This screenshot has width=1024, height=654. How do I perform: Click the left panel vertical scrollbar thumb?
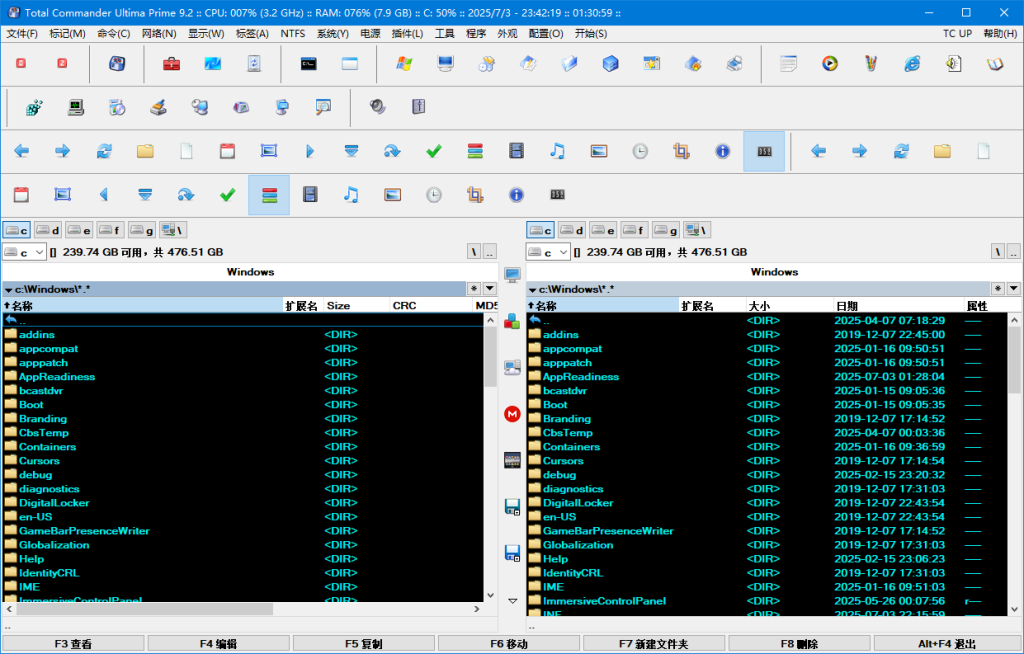click(490, 357)
